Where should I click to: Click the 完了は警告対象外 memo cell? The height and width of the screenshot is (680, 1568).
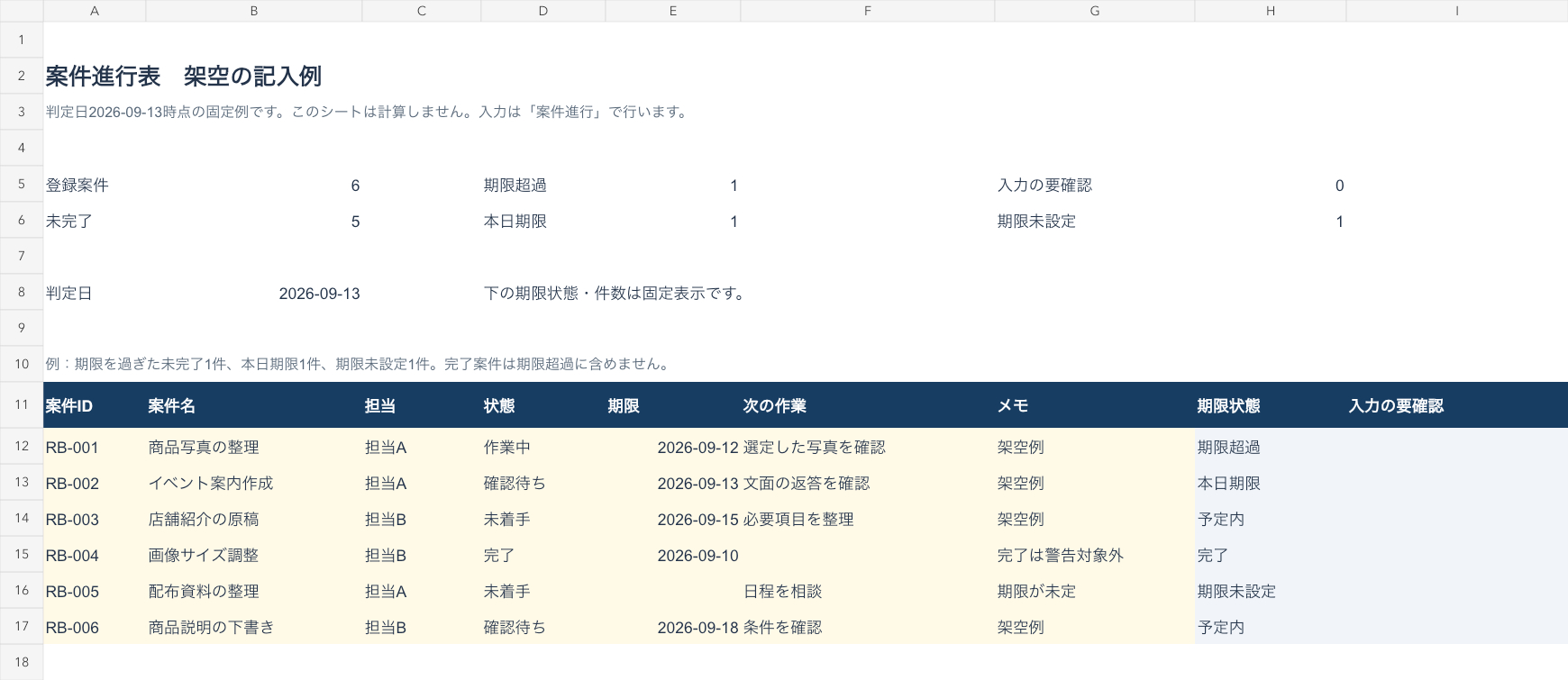[x=1095, y=555]
